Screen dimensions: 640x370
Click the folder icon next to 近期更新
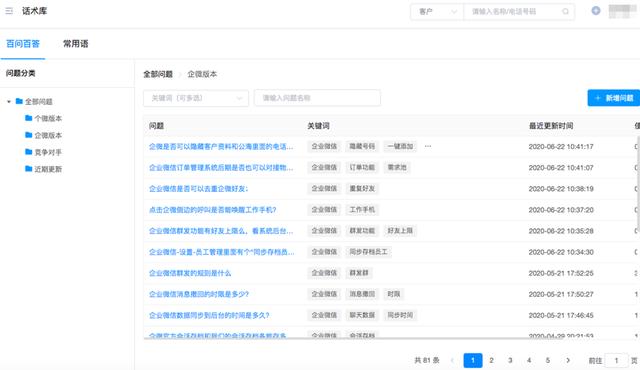29,168
